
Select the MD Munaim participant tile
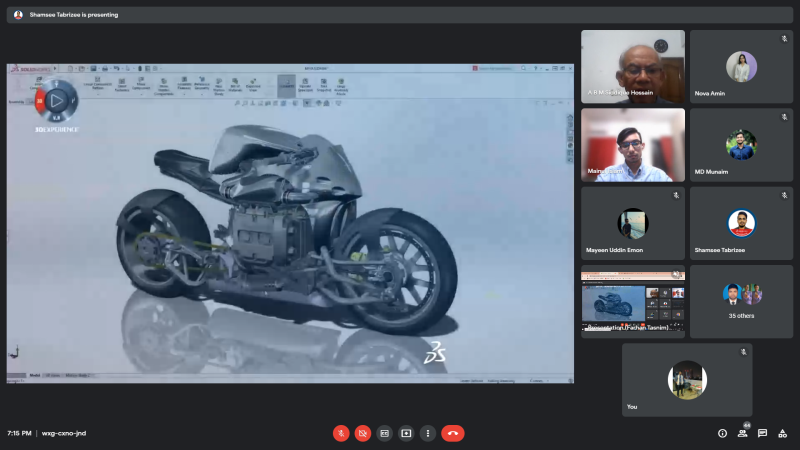click(x=741, y=145)
